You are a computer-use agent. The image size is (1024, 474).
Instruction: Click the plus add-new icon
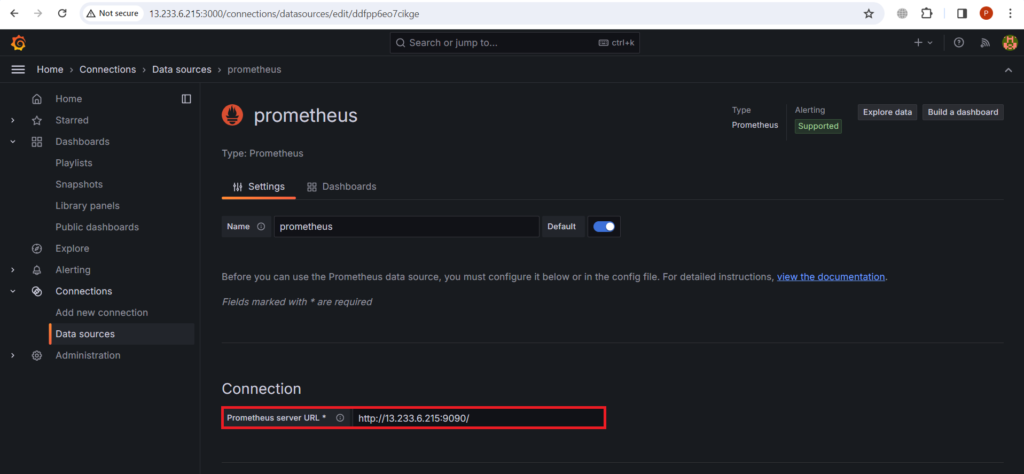point(923,42)
